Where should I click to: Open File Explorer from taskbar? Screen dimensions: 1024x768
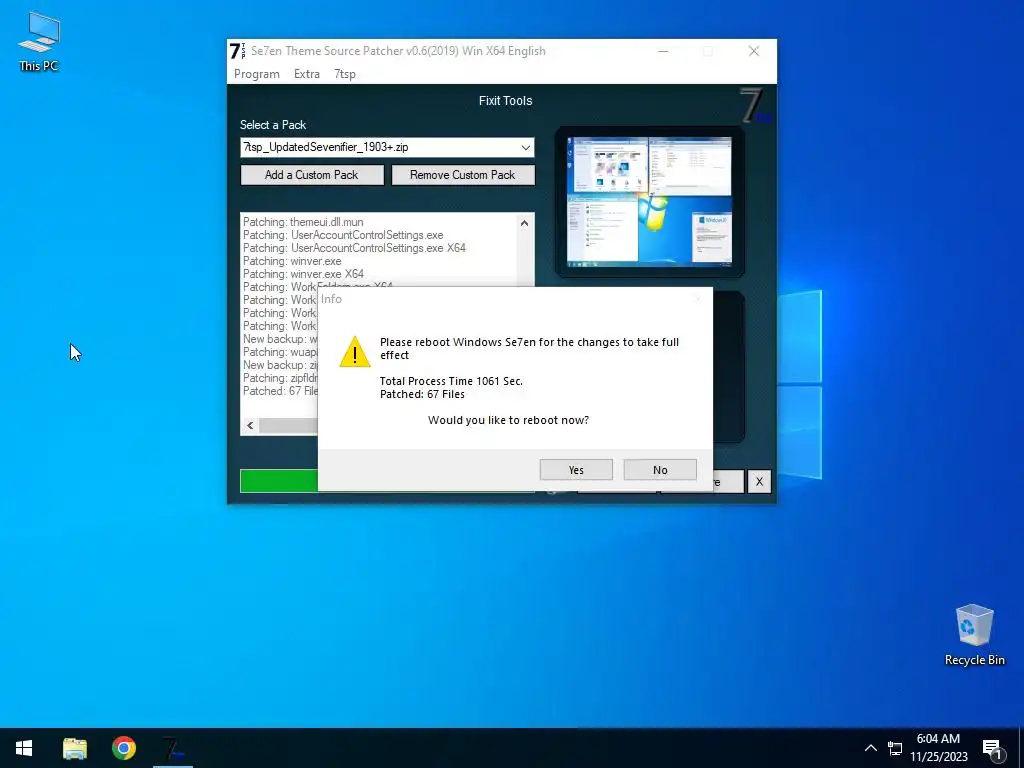pos(74,748)
